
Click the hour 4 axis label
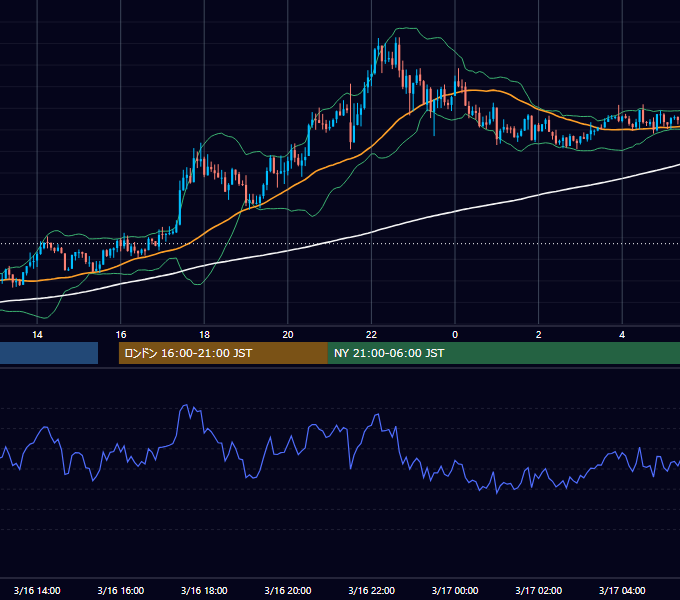(622, 335)
